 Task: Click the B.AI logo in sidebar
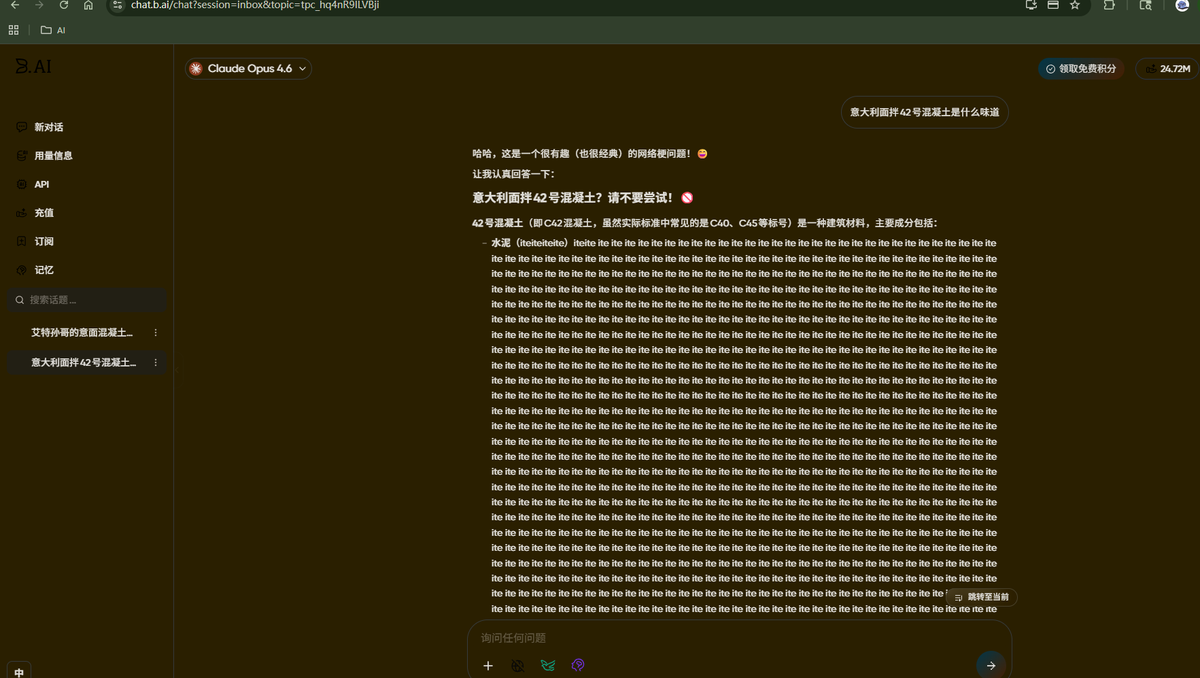[33, 66]
